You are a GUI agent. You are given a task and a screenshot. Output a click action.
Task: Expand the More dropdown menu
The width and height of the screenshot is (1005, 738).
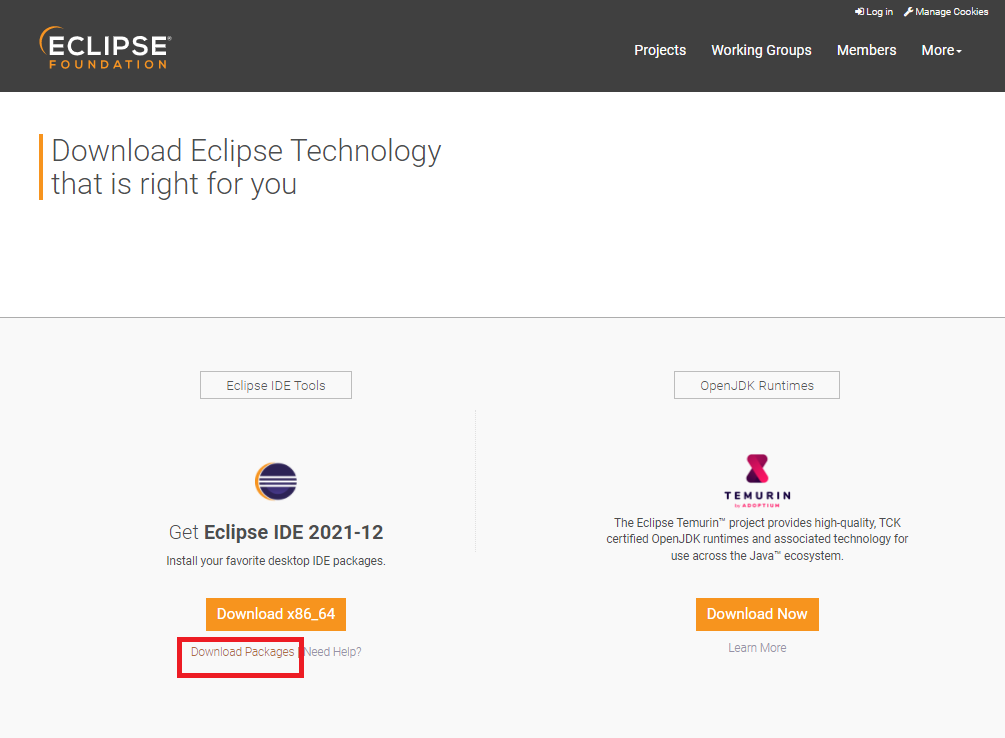tap(942, 50)
